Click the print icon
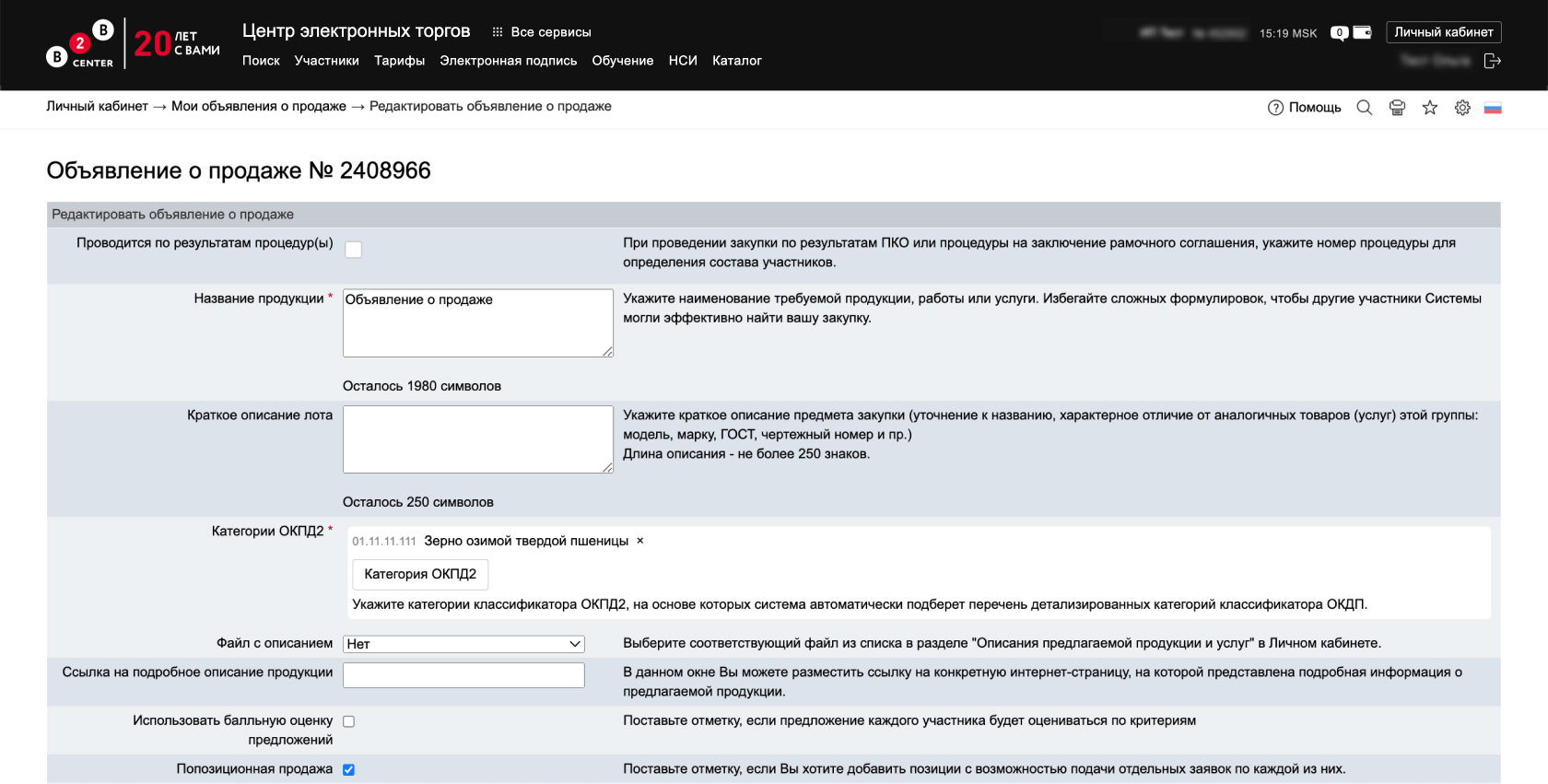The image size is (1548, 784). 1397,108
